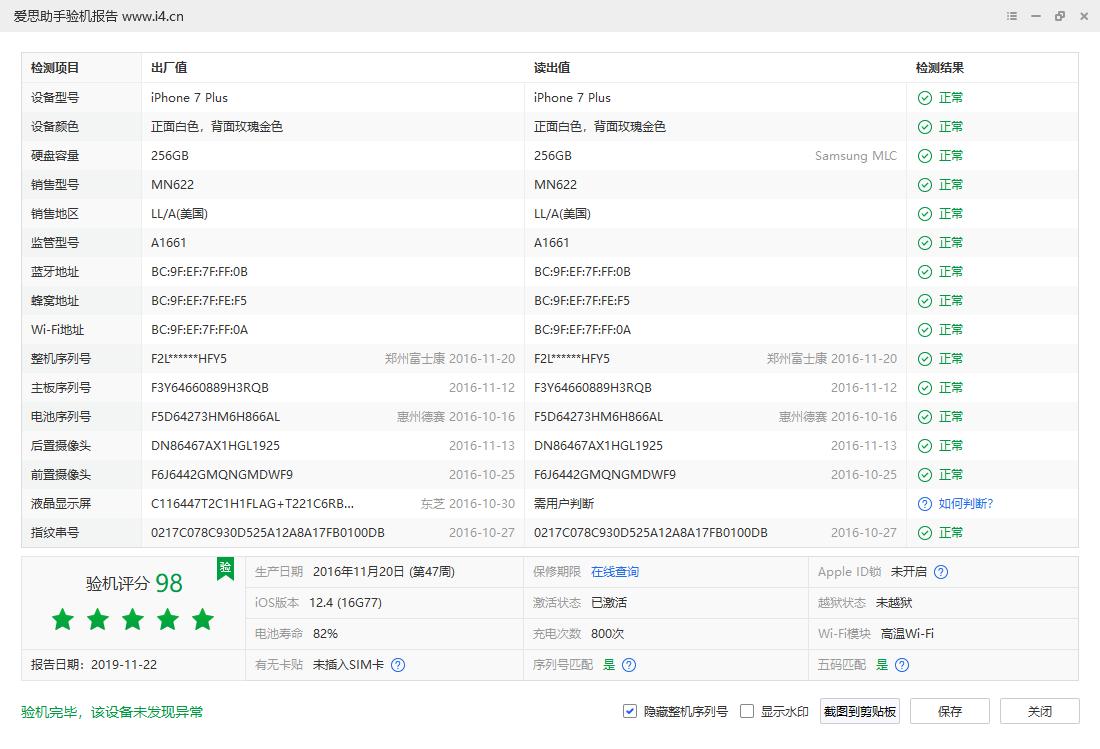Click the question icon next to 未插入SIM卡
1100x749 pixels.
point(397,664)
